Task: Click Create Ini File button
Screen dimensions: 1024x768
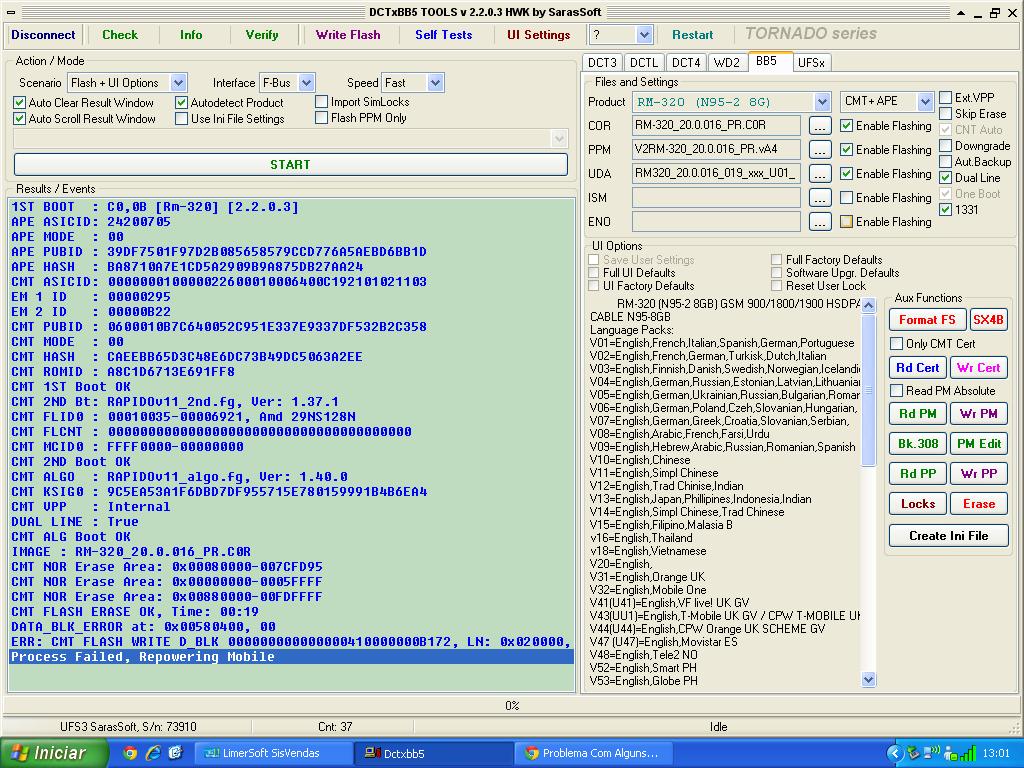Action: coord(948,536)
